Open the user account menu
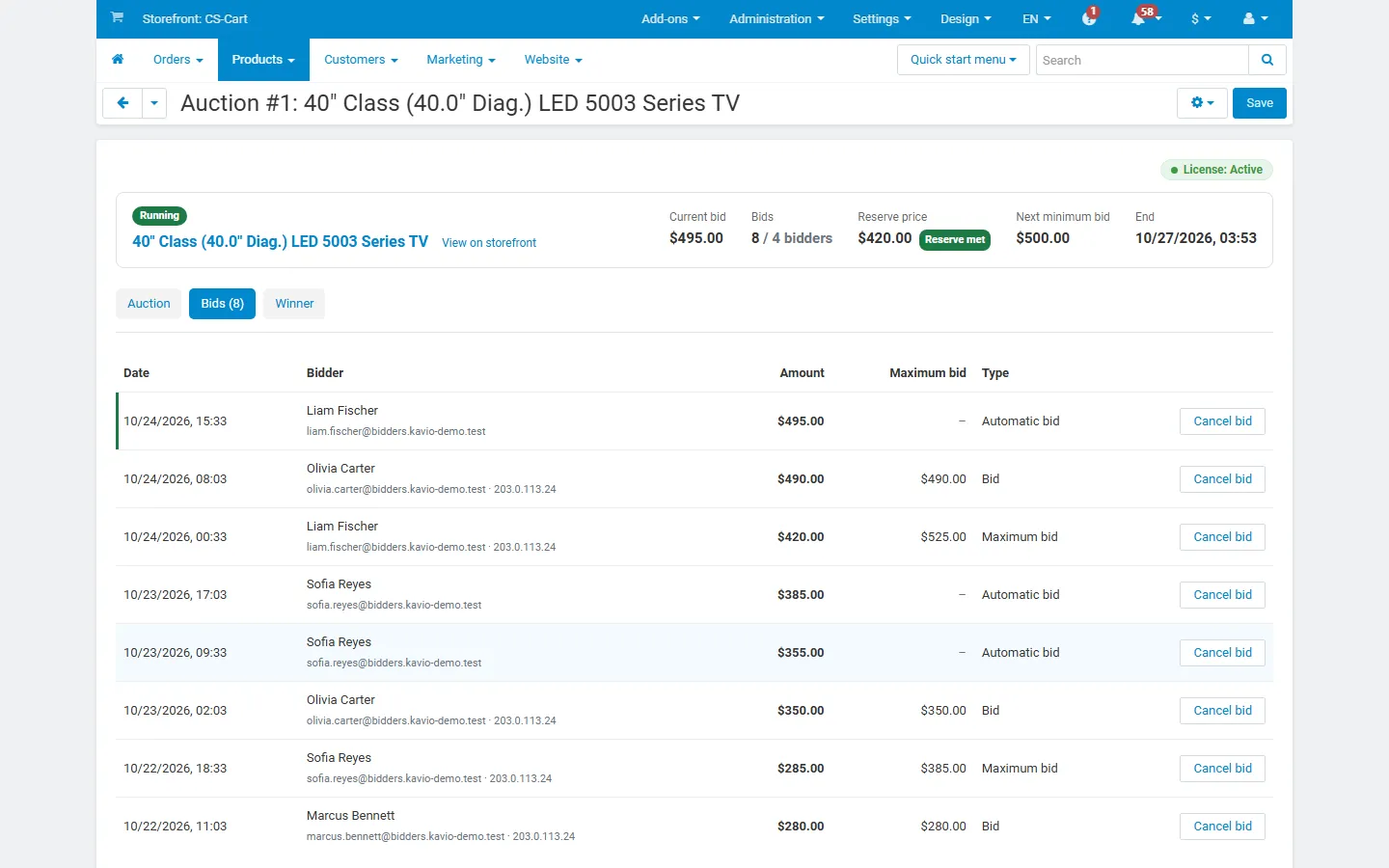 [x=1255, y=18]
